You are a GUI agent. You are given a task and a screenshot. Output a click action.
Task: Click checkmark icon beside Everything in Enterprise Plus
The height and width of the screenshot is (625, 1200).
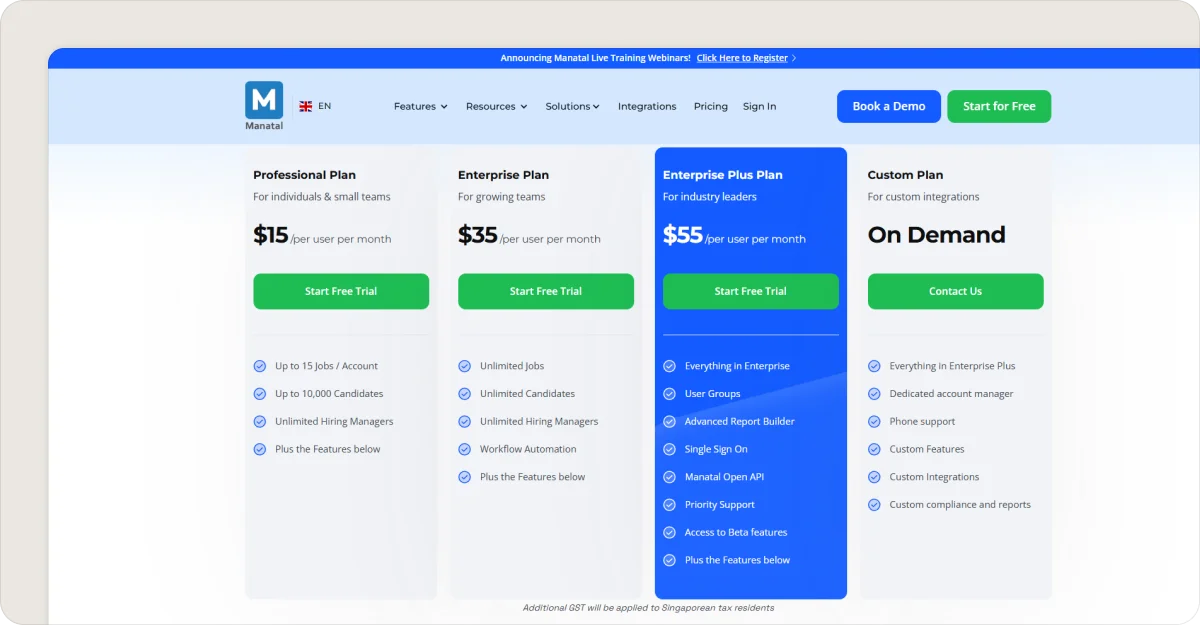(x=874, y=366)
